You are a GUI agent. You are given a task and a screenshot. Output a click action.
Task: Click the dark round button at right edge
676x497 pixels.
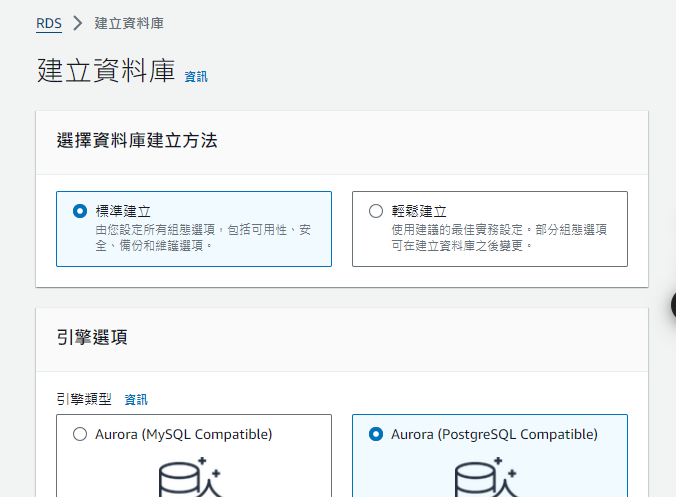673,305
